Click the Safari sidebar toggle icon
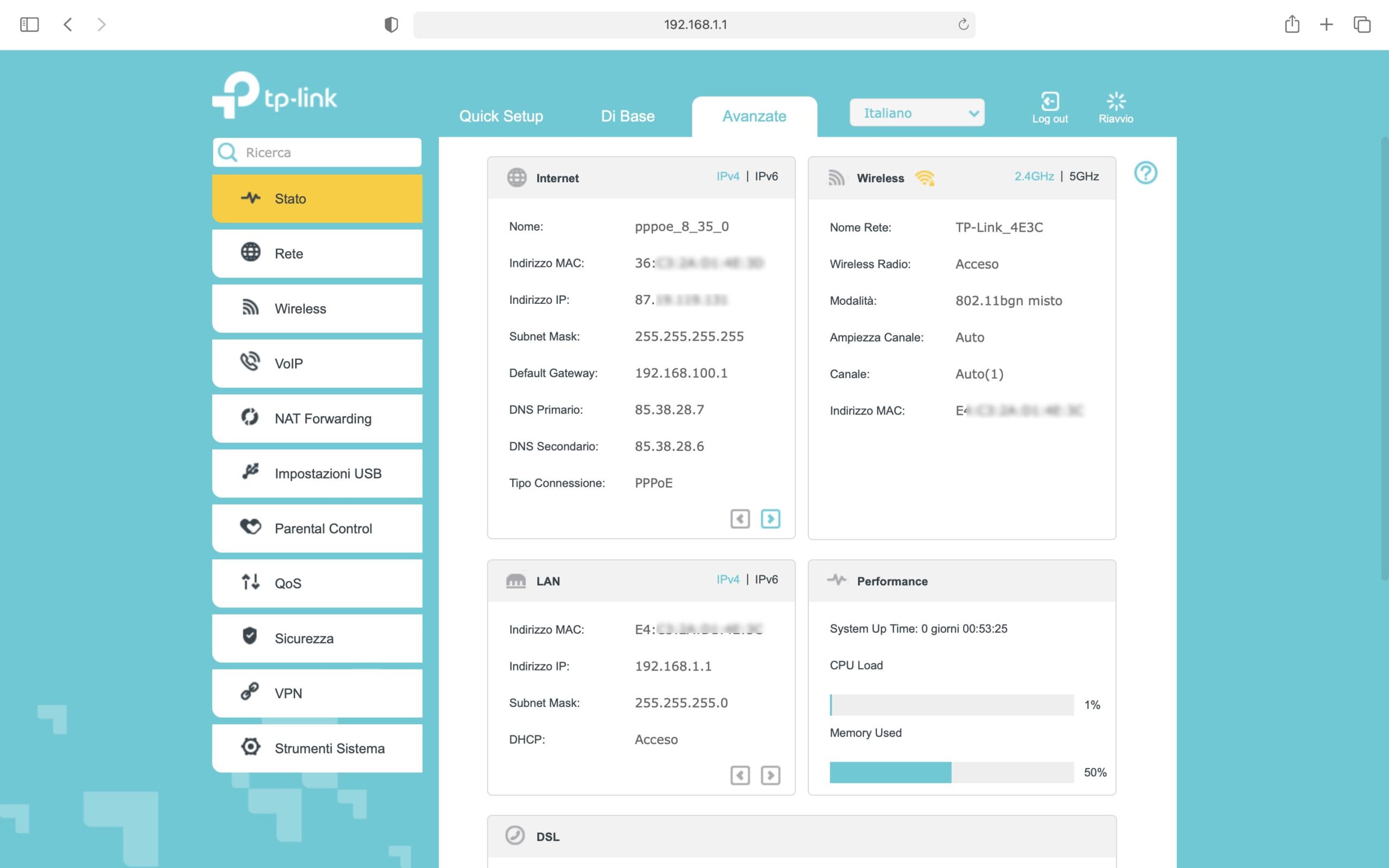The image size is (1389, 868). (29, 24)
